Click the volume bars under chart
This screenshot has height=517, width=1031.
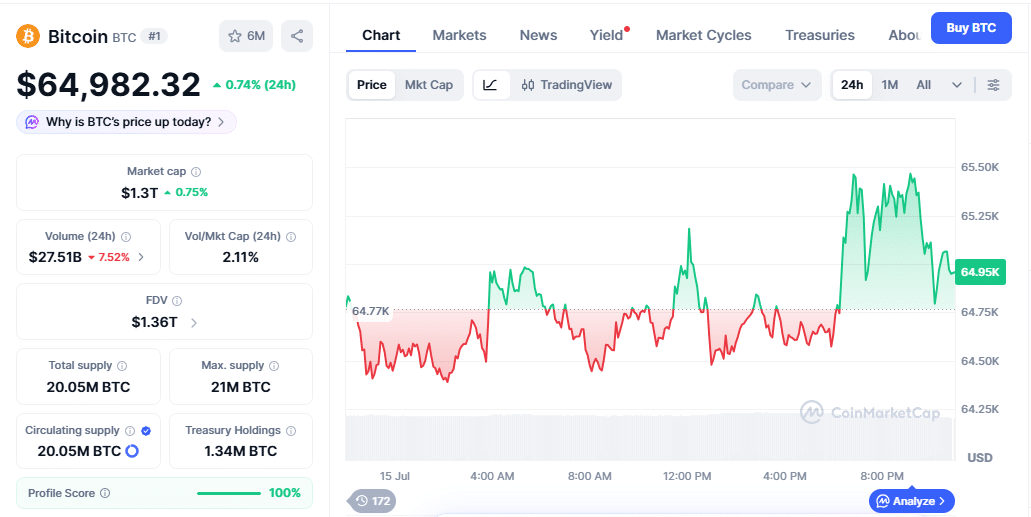click(x=649, y=437)
